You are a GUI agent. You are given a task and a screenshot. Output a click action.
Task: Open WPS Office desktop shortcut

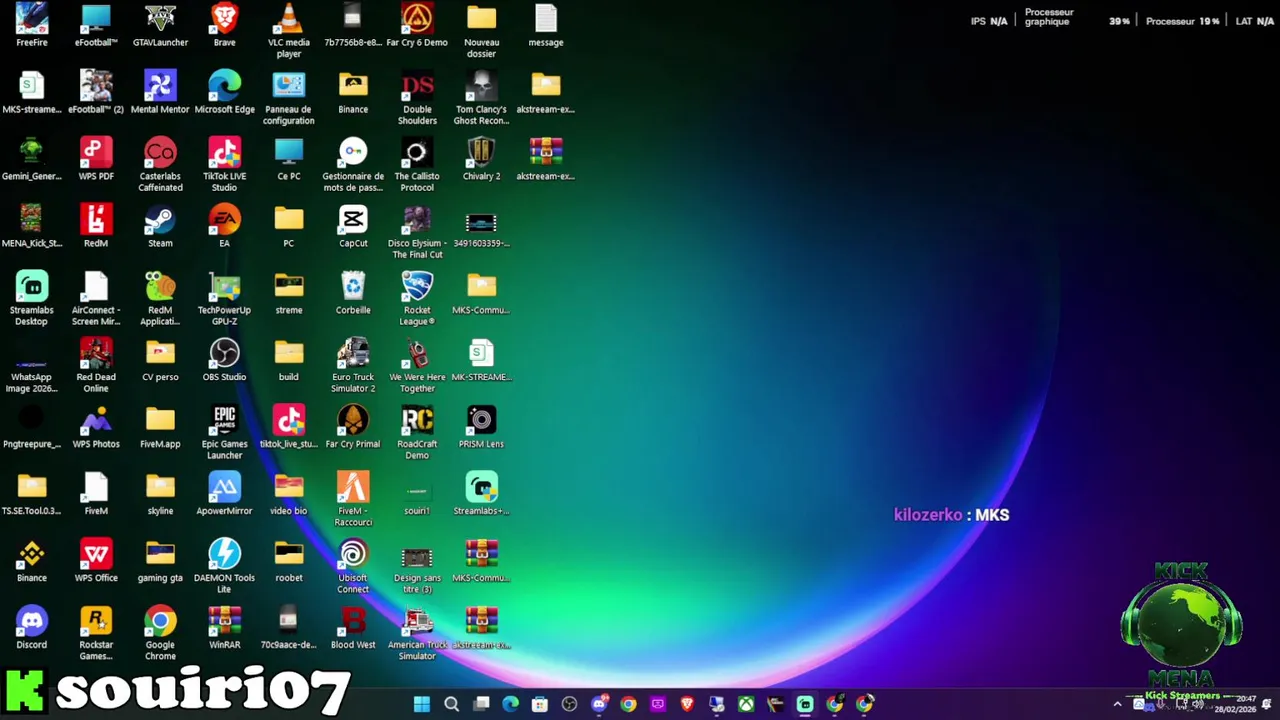pos(96,562)
